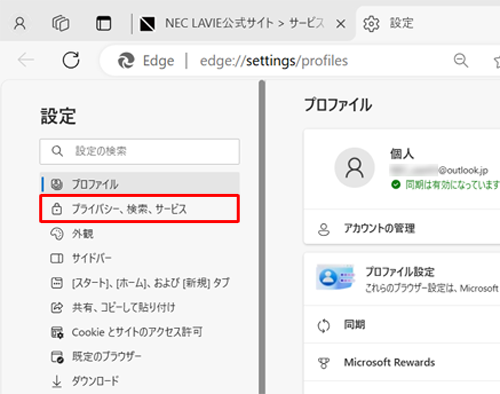
Task: Click the person icon beside アカウントの管理
Action: click(x=324, y=229)
